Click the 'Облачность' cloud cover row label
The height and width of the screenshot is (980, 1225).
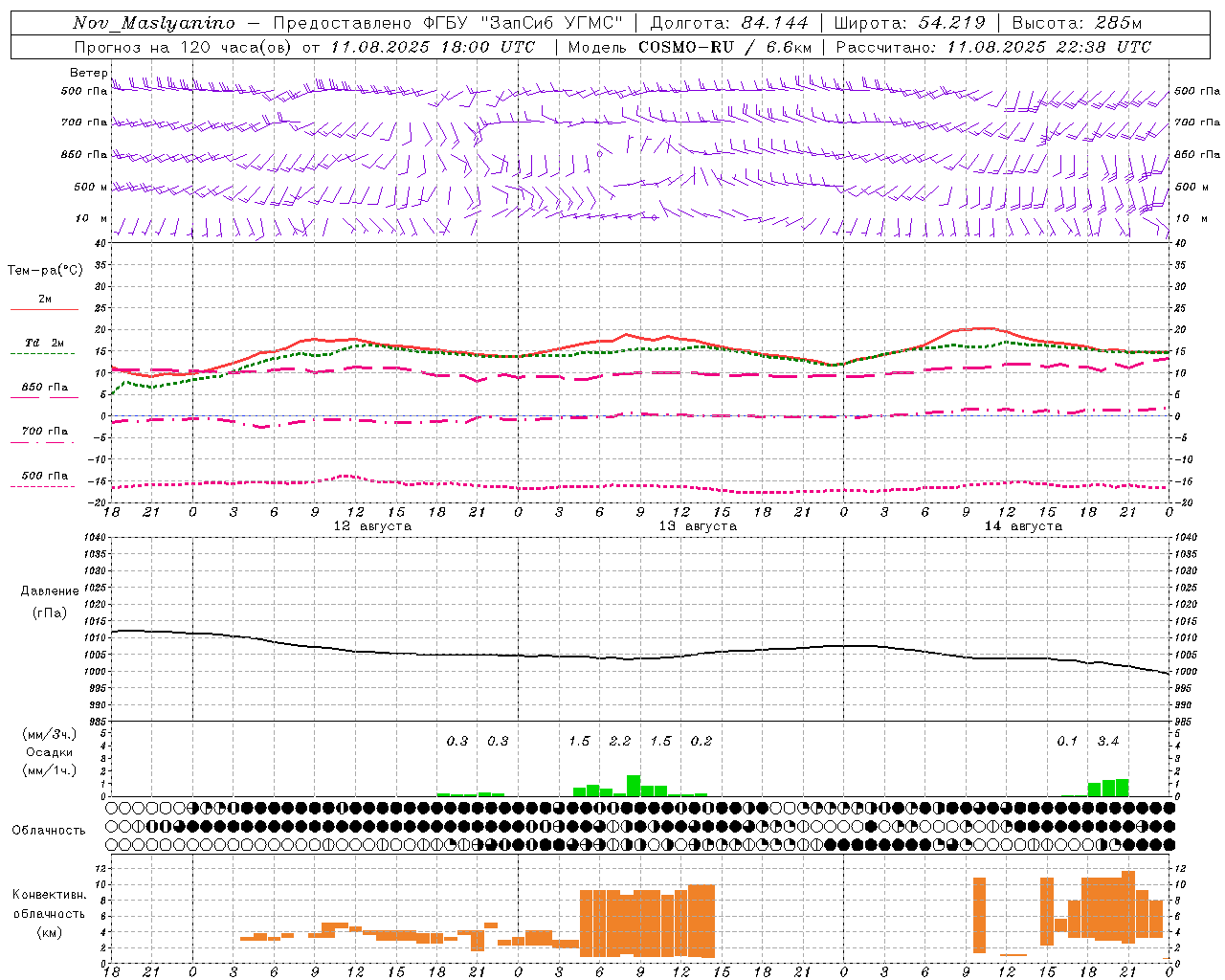point(49,831)
